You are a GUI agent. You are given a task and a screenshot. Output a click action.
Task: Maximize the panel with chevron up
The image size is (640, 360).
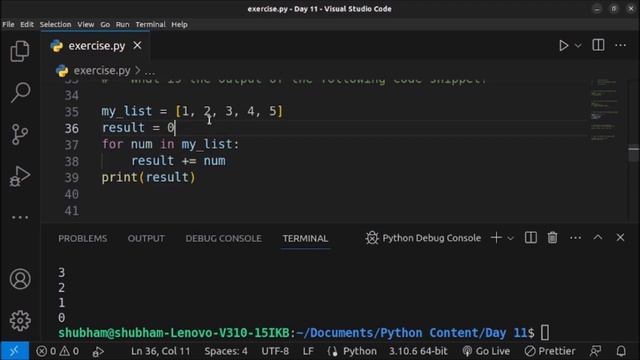(x=598, y=237)
